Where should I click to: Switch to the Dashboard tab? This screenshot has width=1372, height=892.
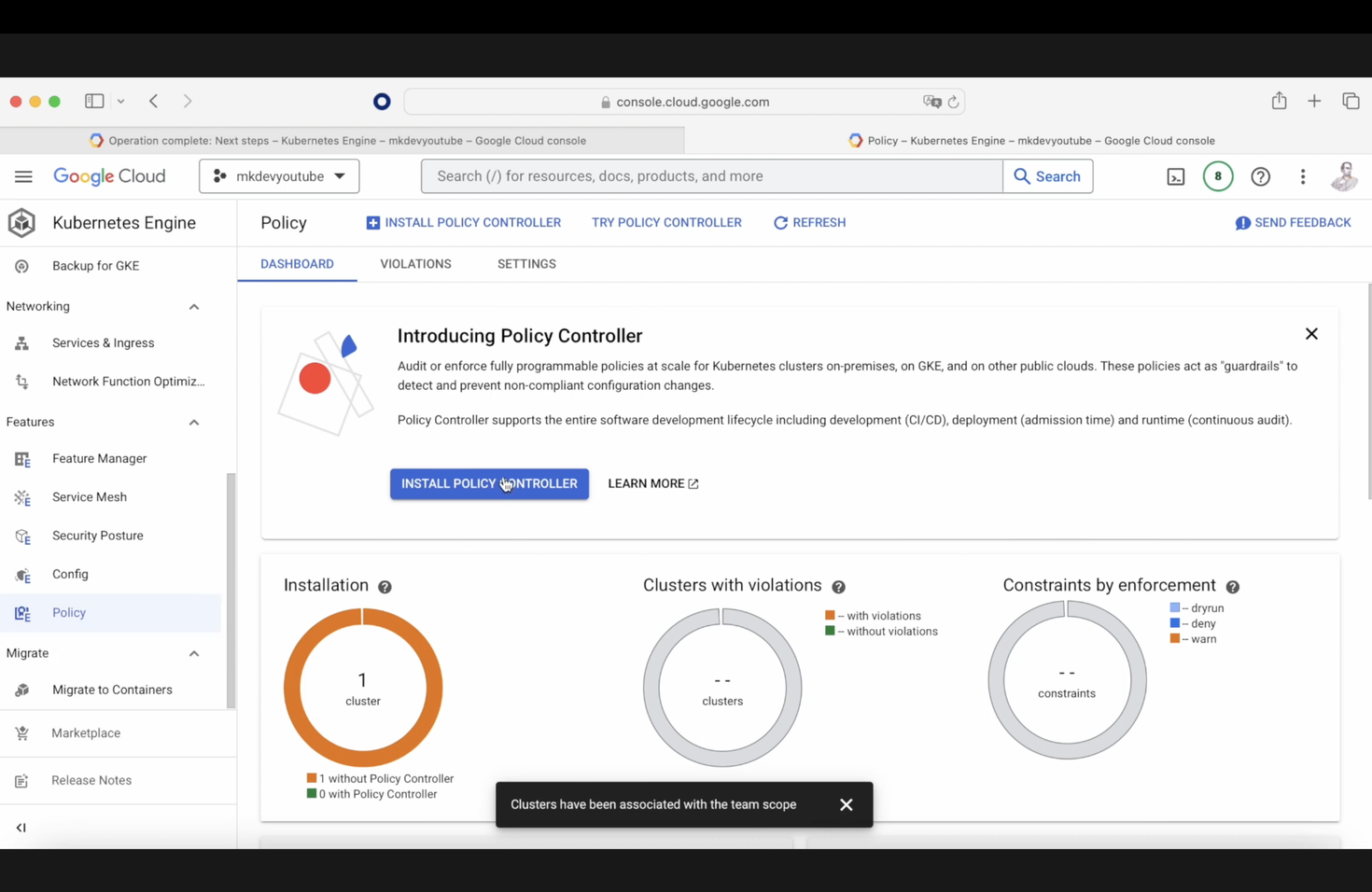click(297, 264)
